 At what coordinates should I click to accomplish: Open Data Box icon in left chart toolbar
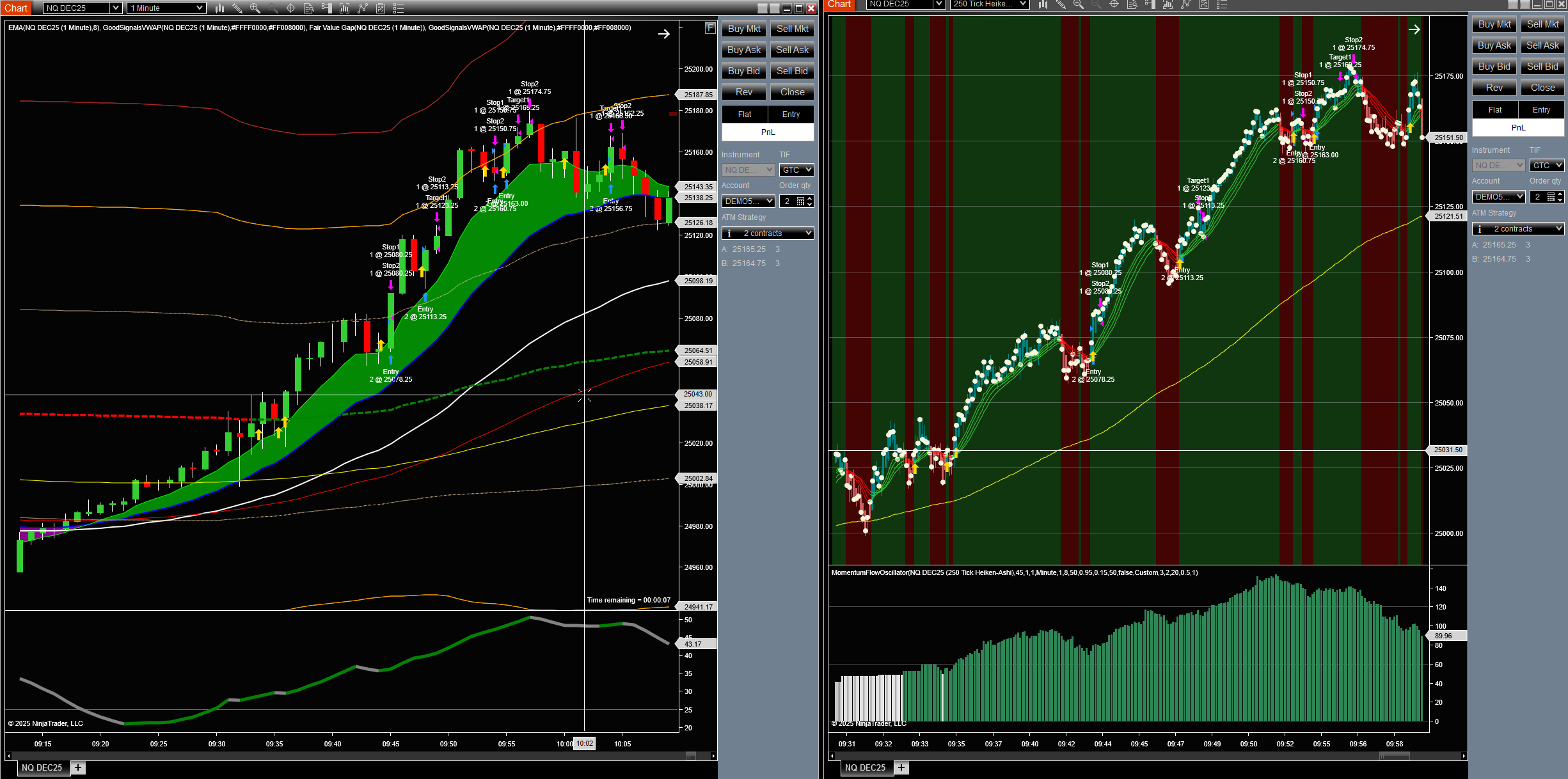coord(308,8)
